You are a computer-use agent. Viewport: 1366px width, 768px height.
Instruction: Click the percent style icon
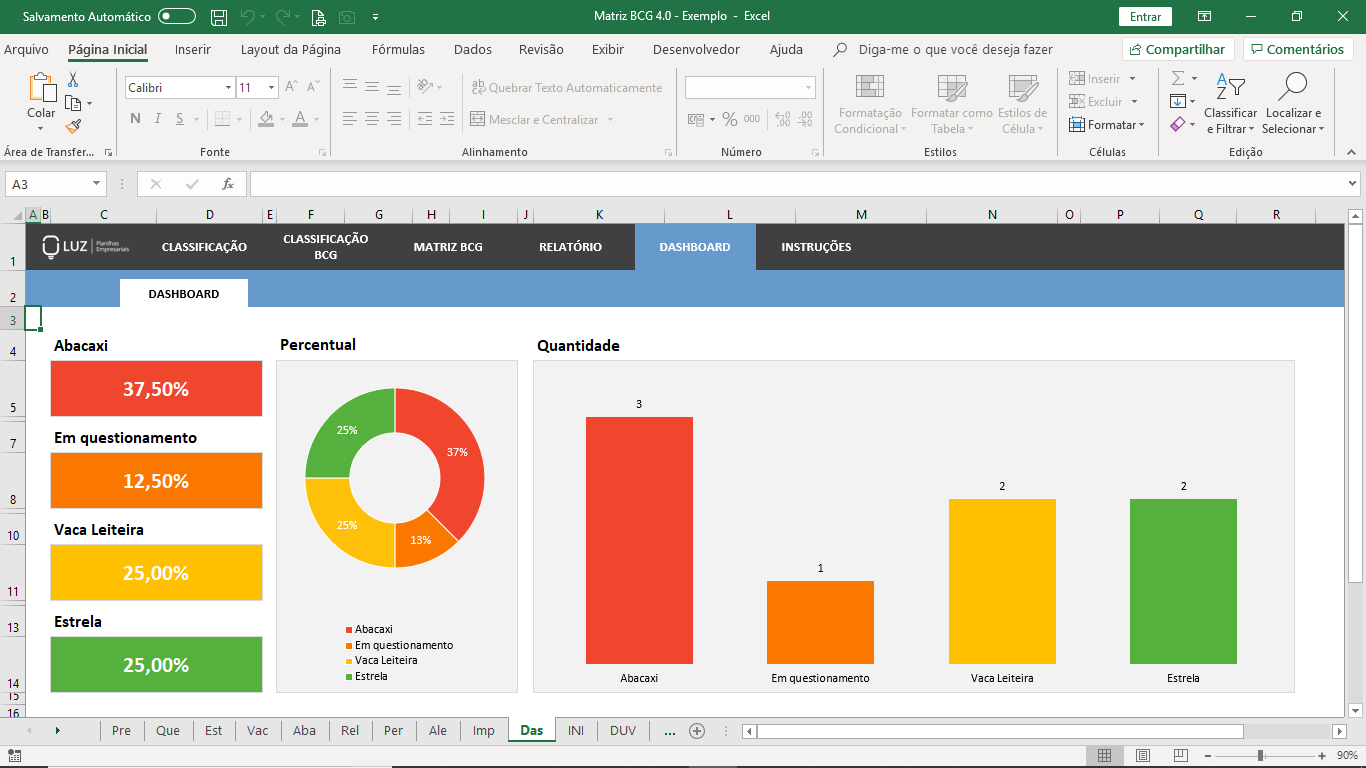click(730, 119)
